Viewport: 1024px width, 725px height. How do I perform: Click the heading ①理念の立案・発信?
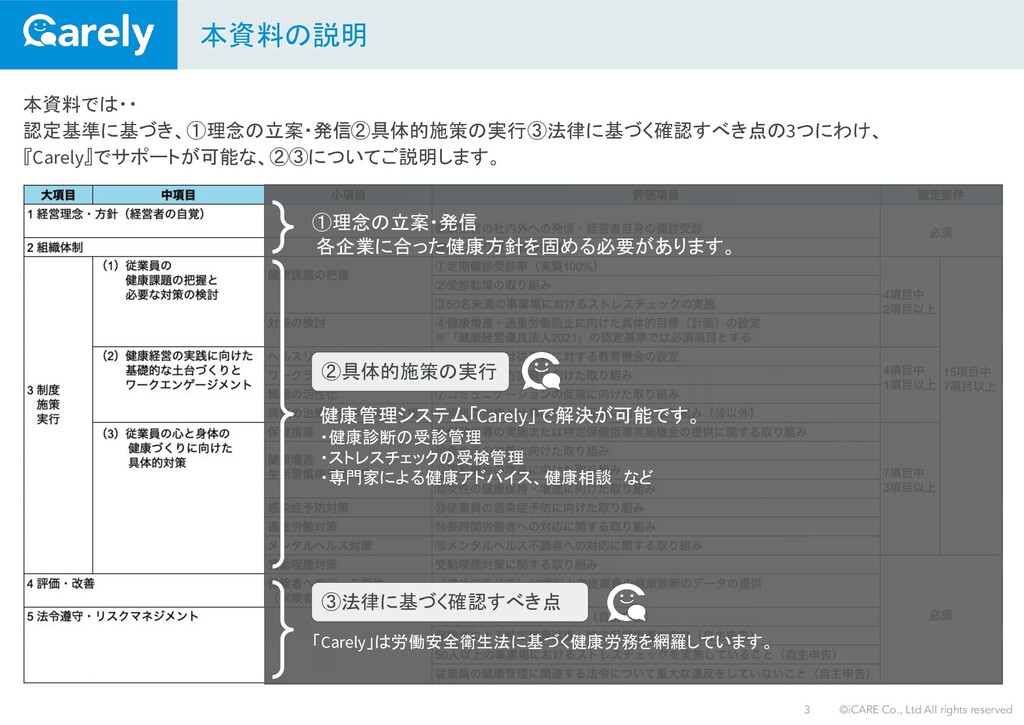[394, 222]
